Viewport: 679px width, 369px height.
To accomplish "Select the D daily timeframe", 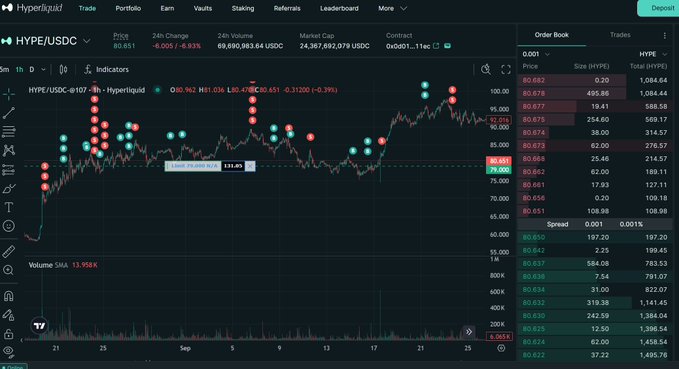I will pos(32,69).
